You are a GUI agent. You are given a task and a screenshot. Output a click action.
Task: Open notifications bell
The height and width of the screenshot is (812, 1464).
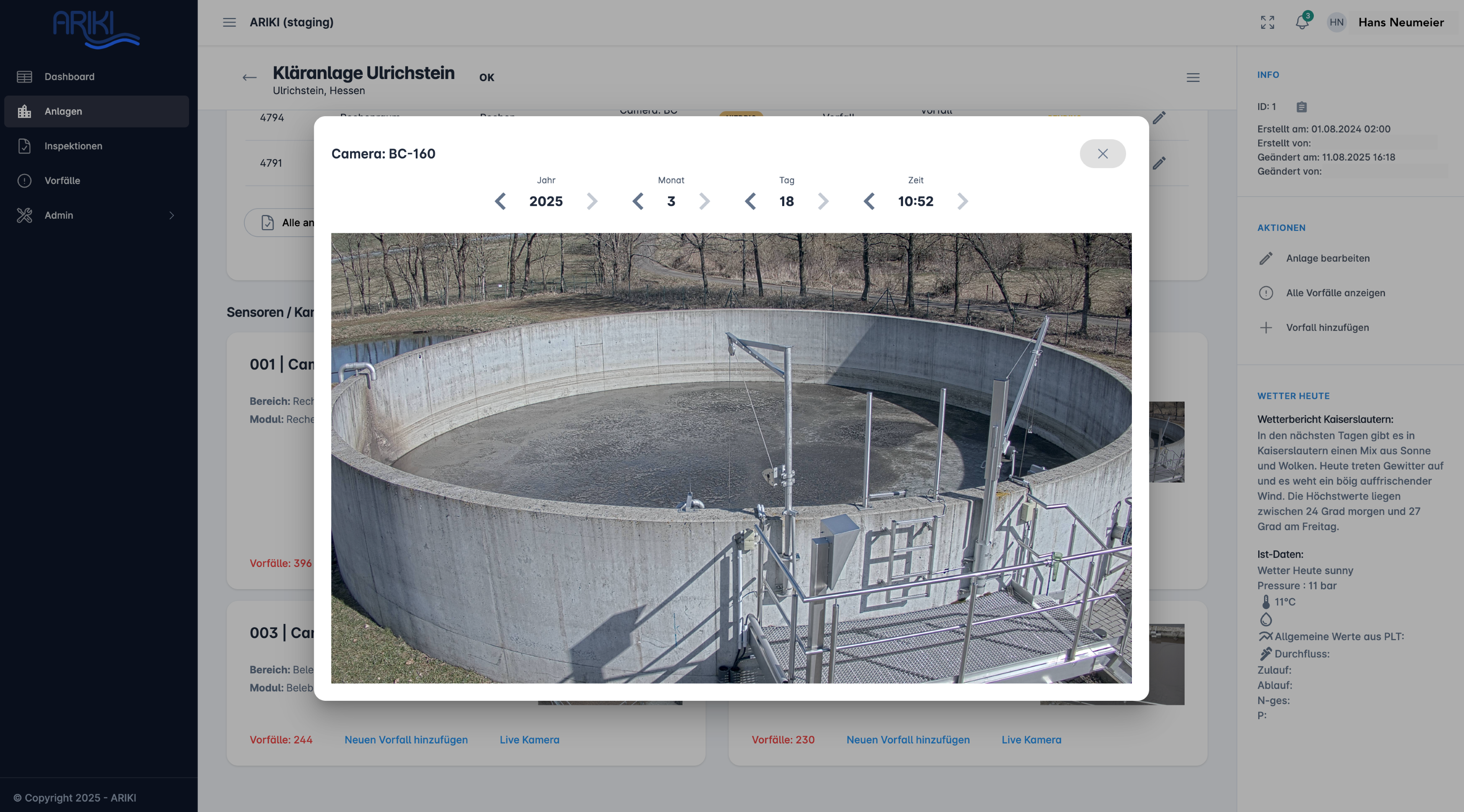[x=1301, y=22]
